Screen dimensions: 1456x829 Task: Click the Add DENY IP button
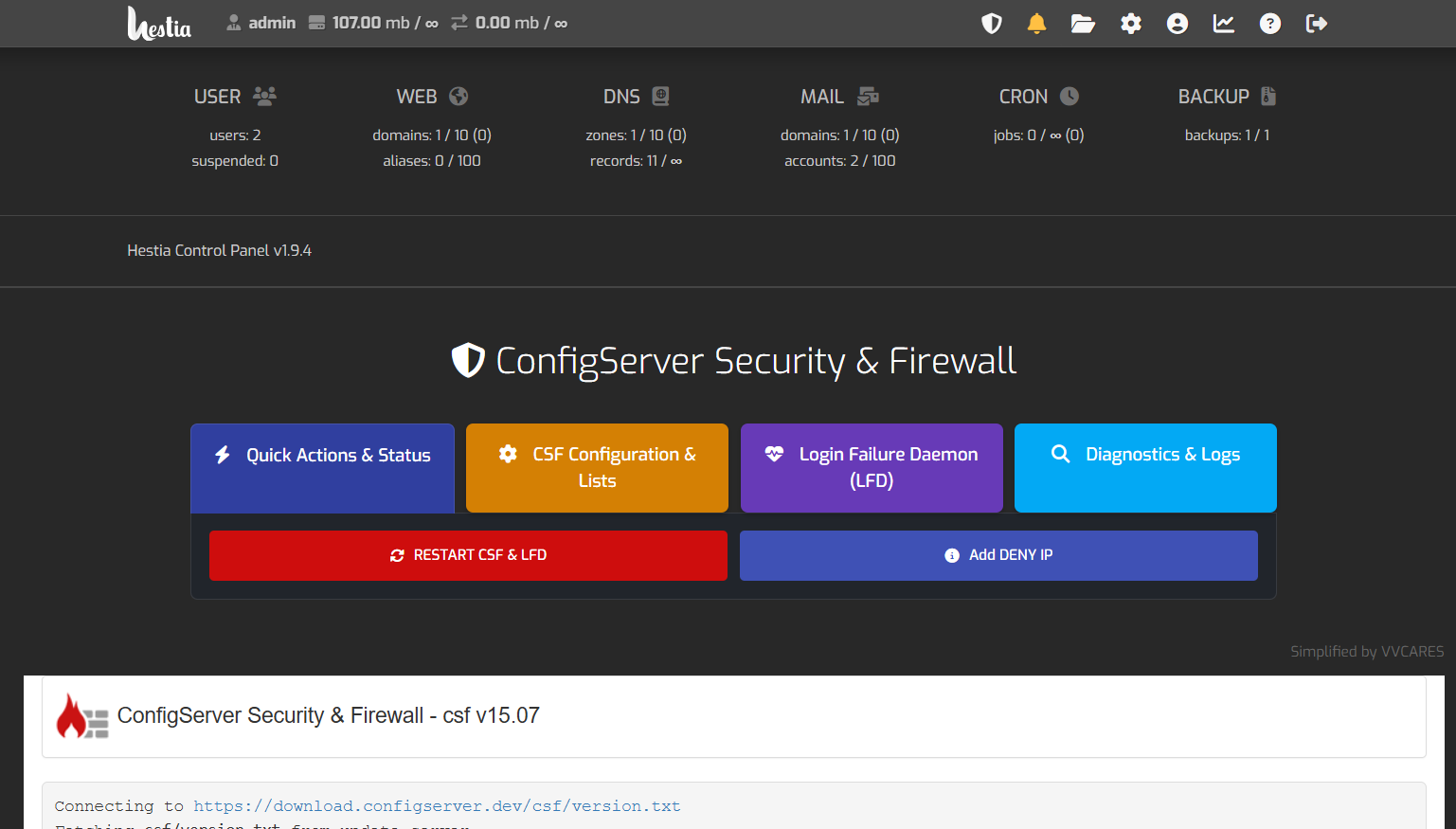(x=998, y=555)
